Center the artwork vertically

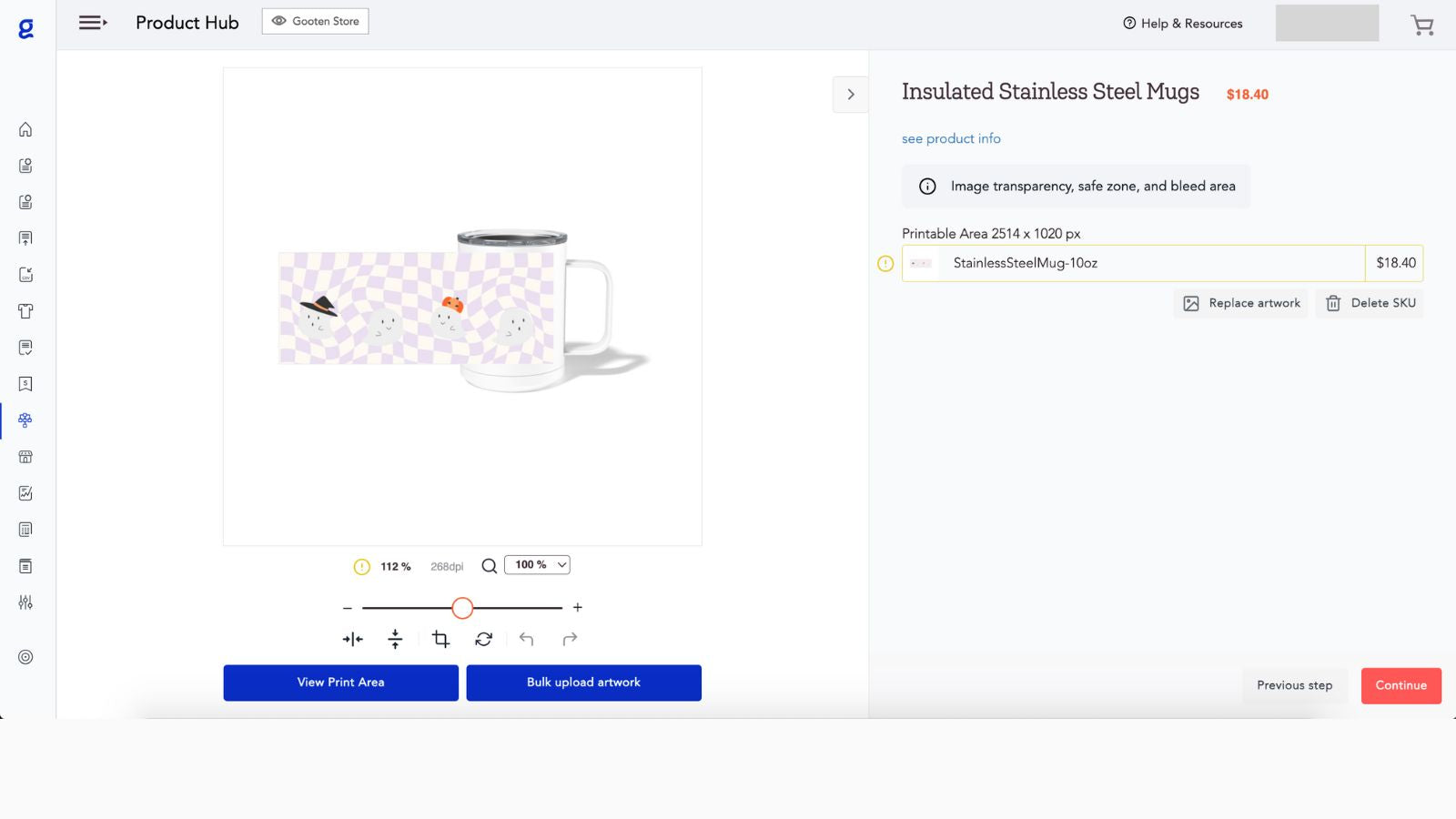[x=396, y=639]
